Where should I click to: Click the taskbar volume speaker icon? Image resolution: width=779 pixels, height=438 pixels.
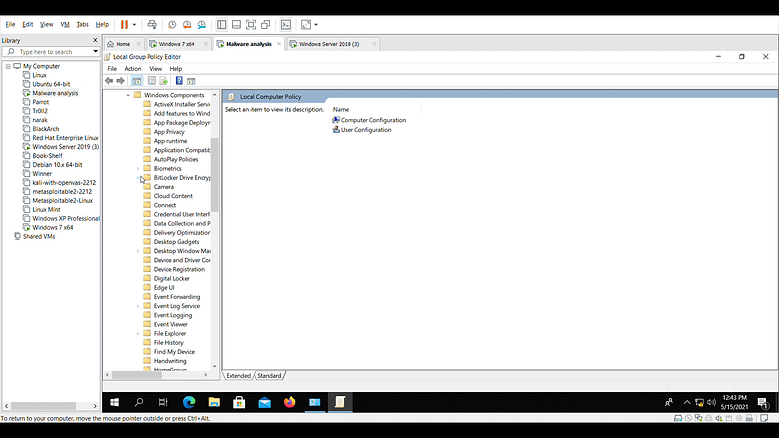tap(711, 402)
